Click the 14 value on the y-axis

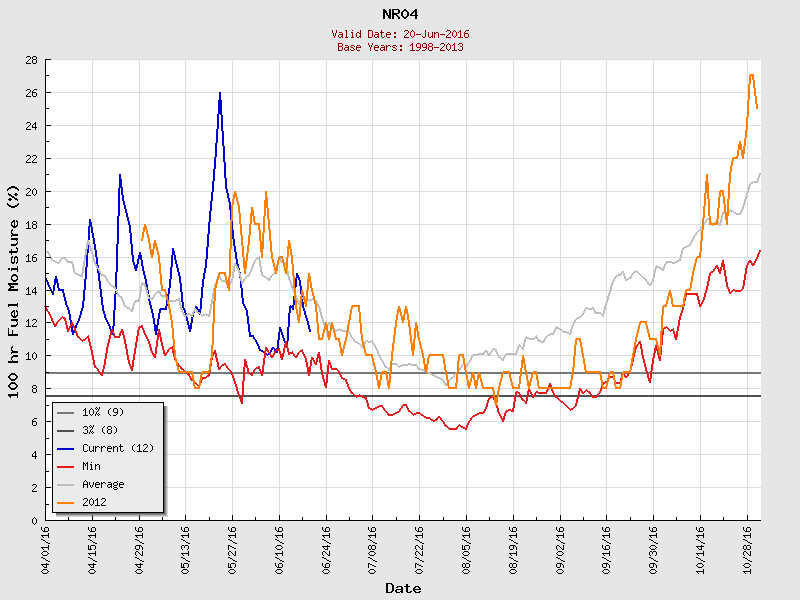32,290
